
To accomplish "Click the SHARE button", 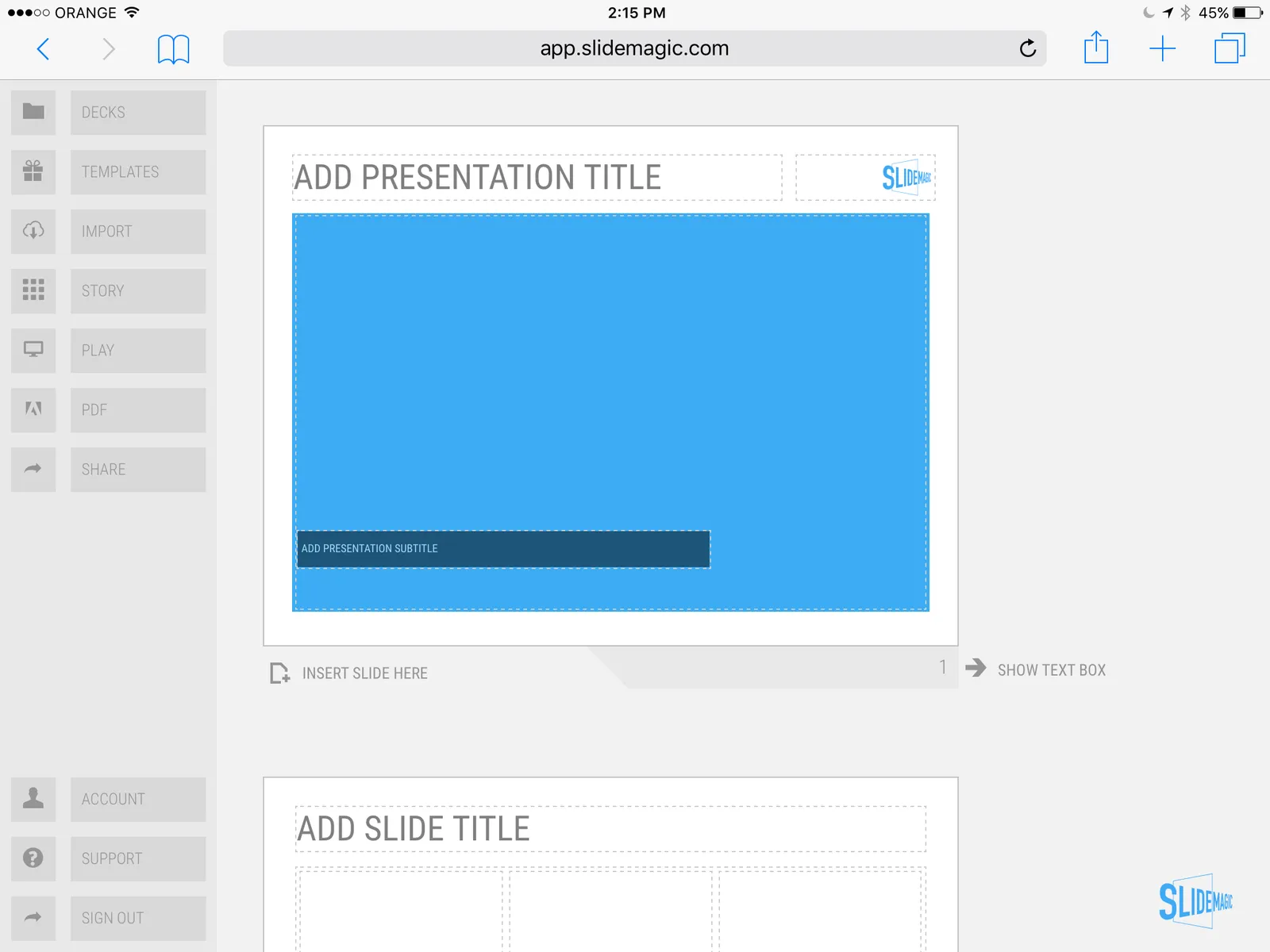I will pos(138,469).
